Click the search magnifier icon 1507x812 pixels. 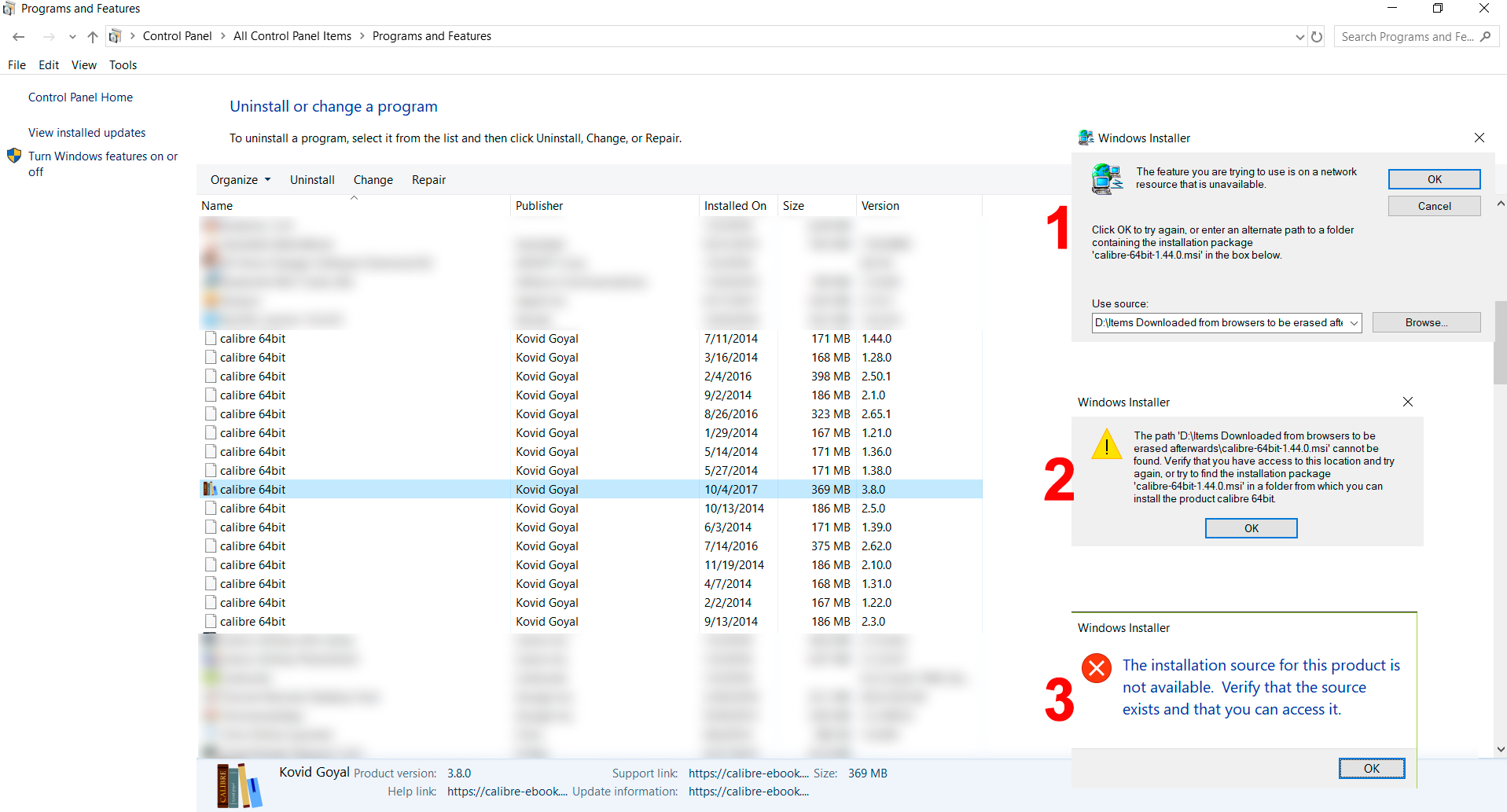(1485, 36)
